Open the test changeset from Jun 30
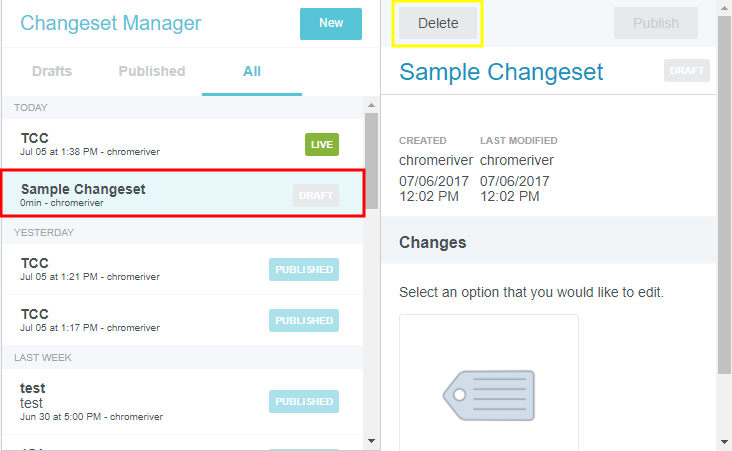 [150, 401]
